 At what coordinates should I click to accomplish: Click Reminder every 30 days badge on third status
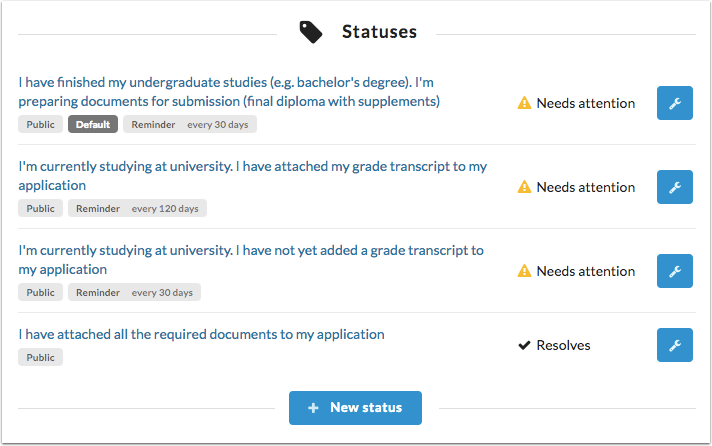tap(134, 293)
